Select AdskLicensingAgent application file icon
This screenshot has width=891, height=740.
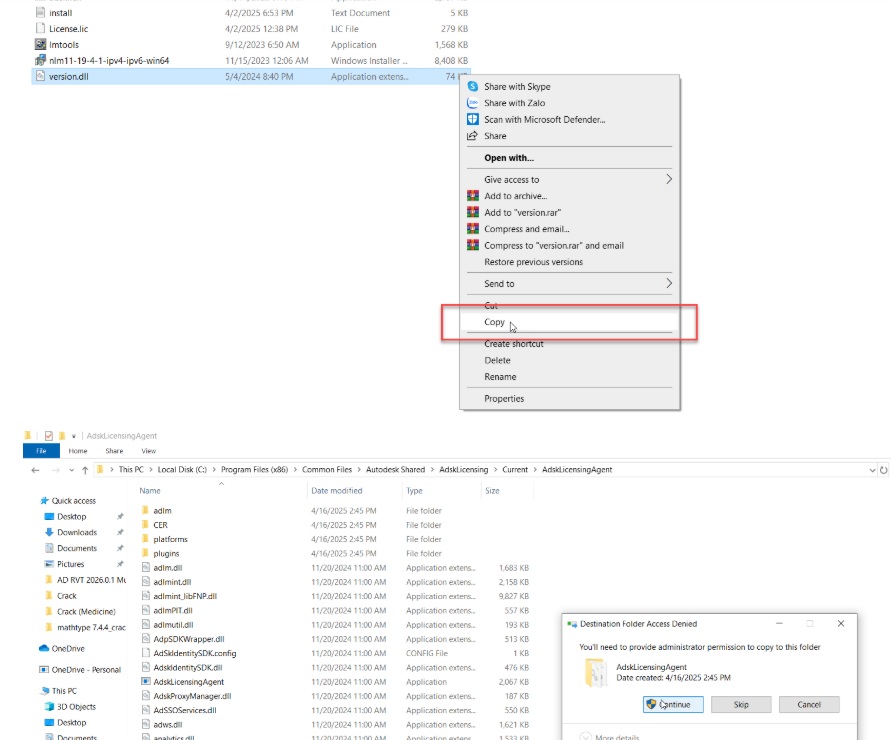pyautogui.click(x=146, y=682)
